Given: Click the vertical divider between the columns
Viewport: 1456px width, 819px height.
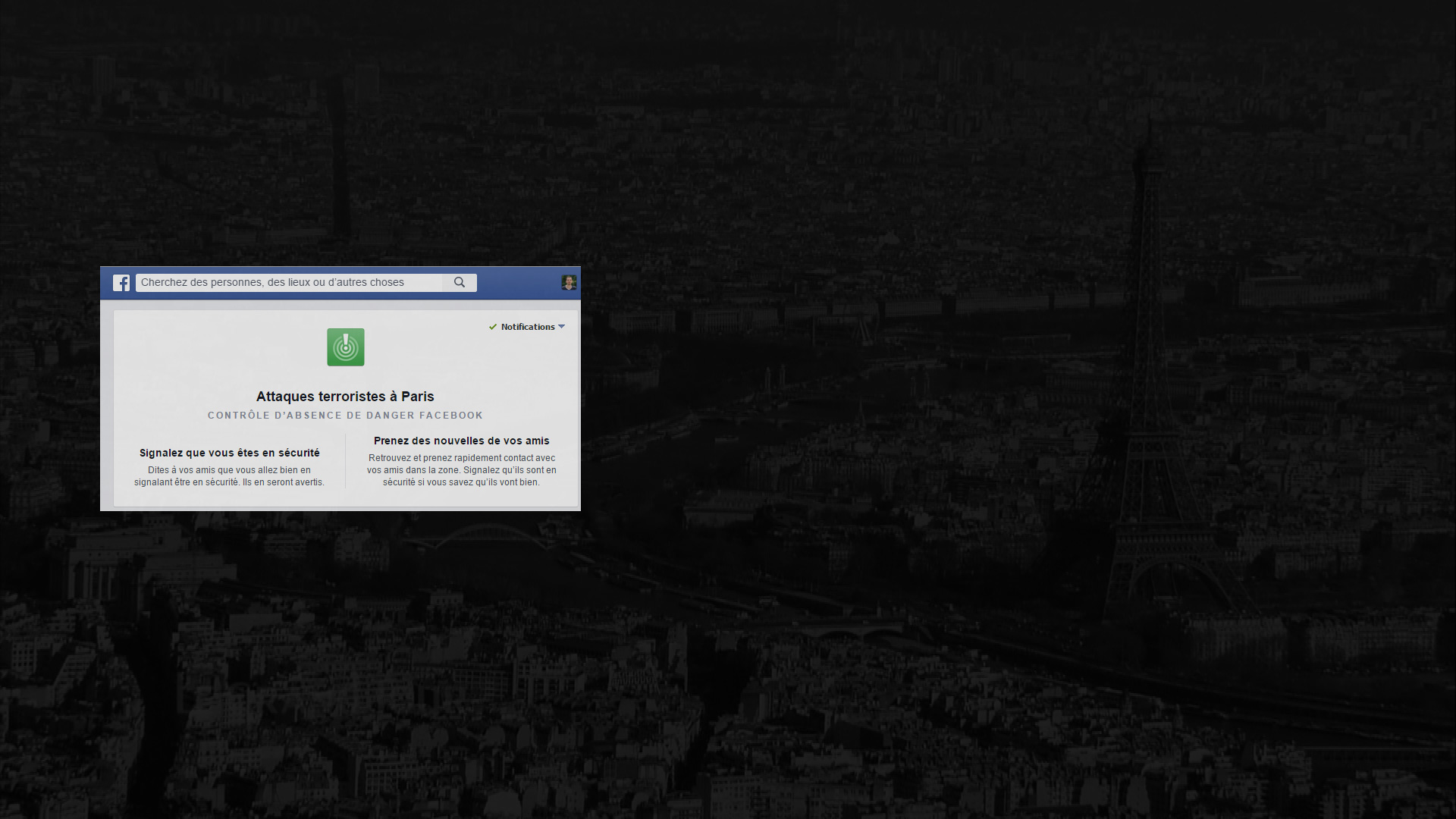Looking at the screenshot, I should pos(346,461).
